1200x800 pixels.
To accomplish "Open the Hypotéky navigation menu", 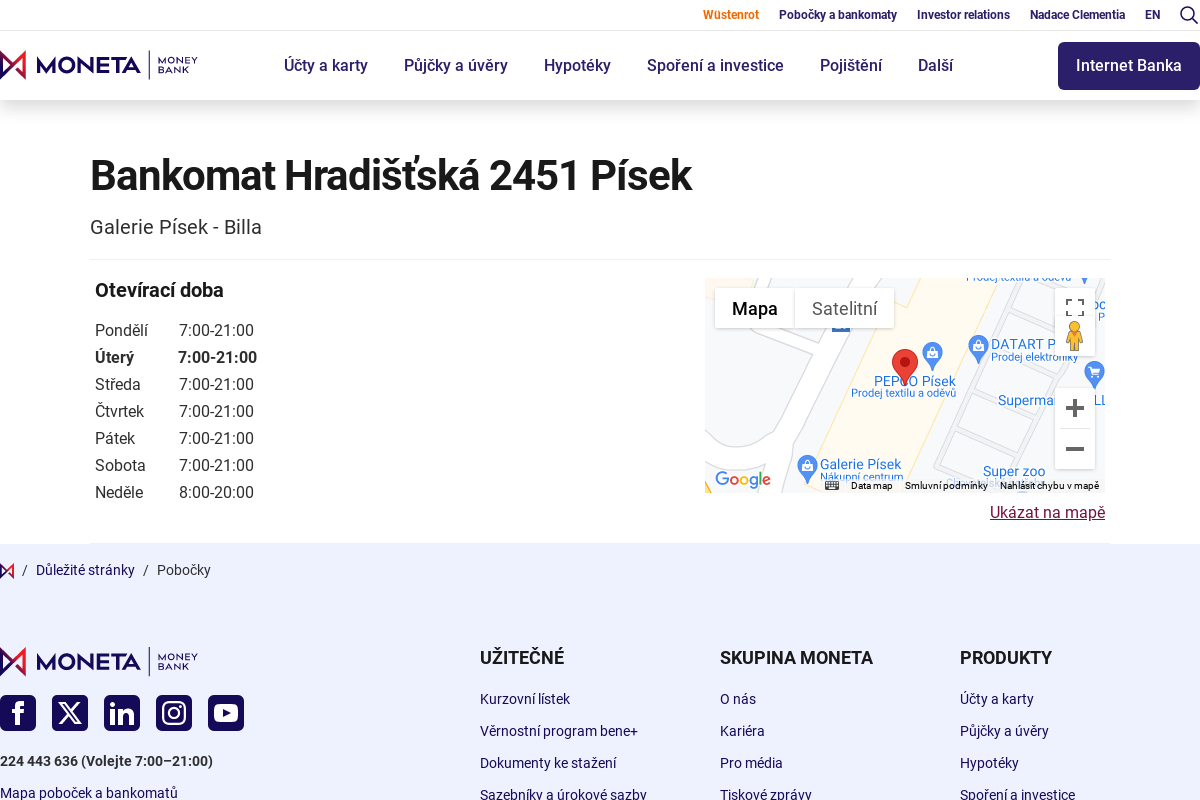I will click(577, 66).
